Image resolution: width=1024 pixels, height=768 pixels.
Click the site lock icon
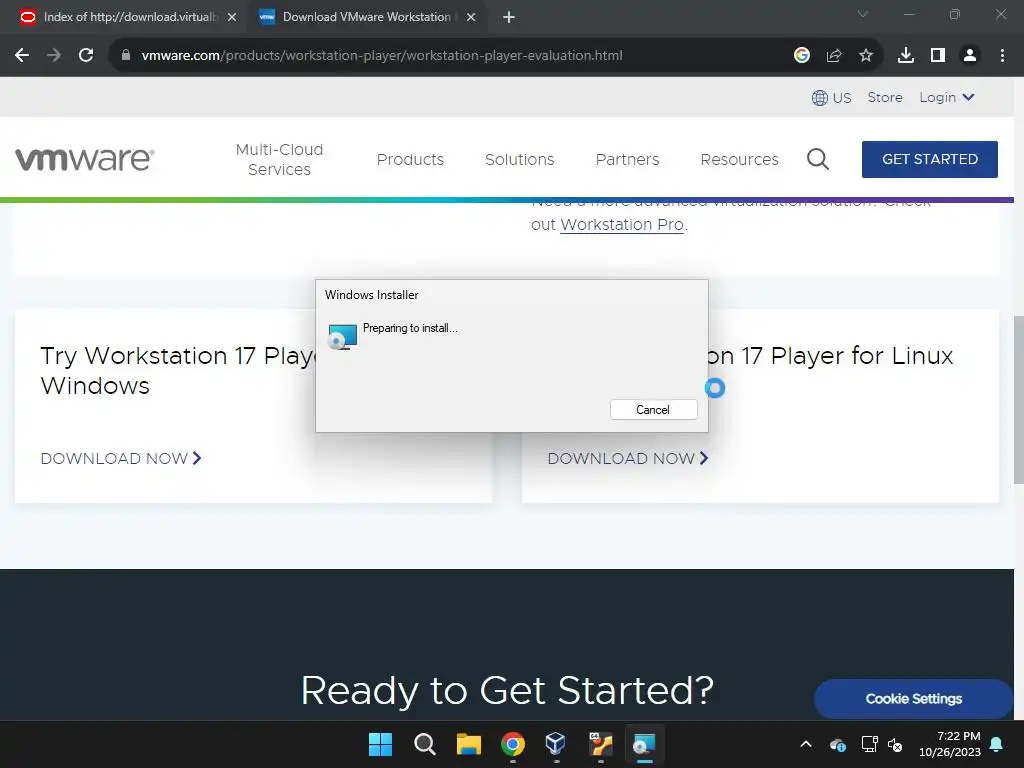pos(126,56)
